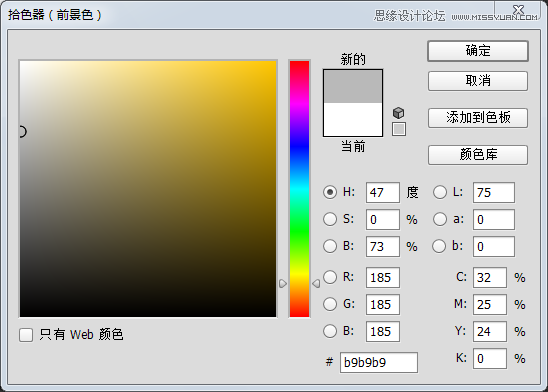This screenshot has width=548, height=392.
Task: Select the B brightness radio button
Action: pyautogui.click(x=330, y=246)
